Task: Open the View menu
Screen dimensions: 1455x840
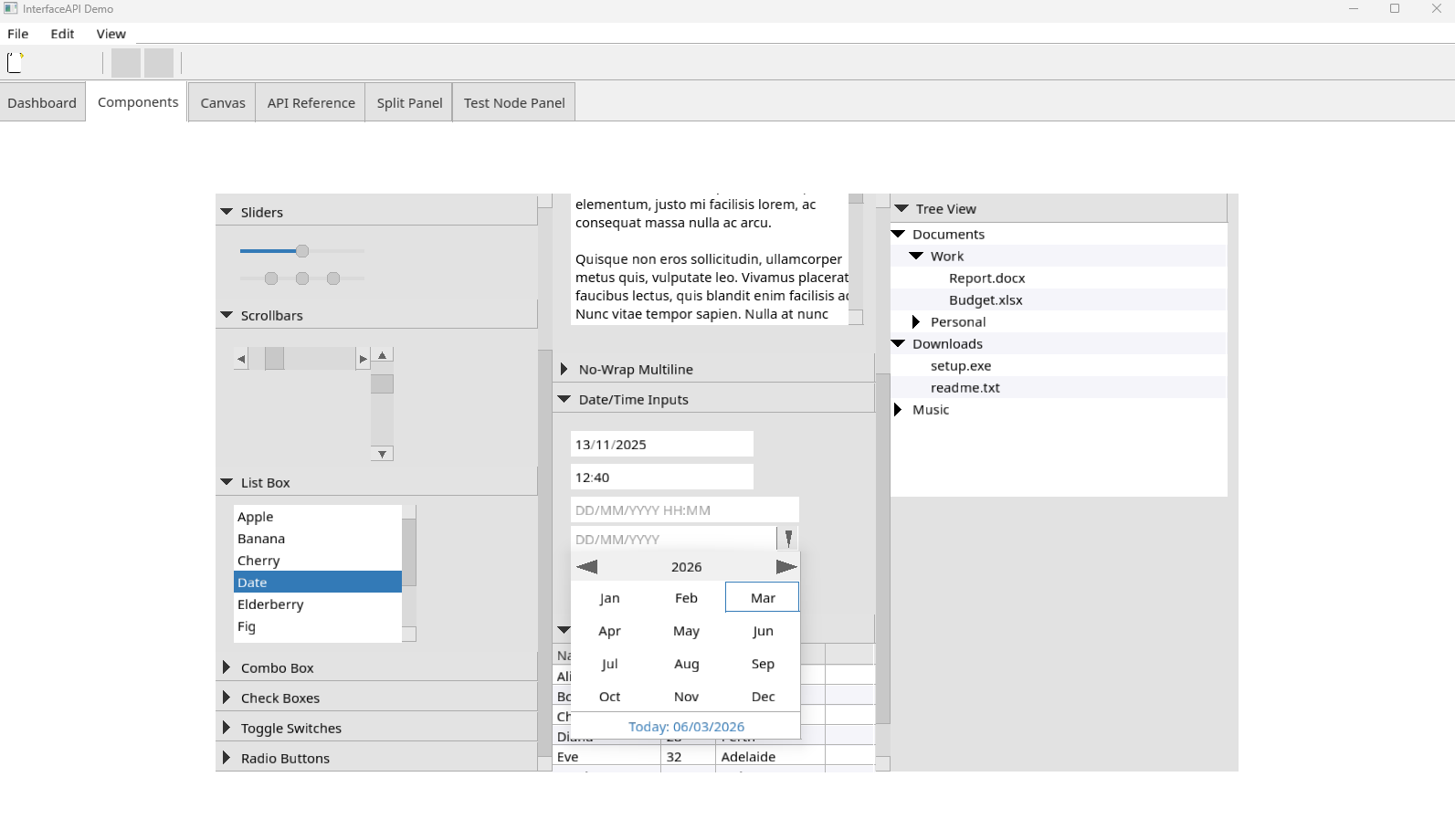Action: point(111,34)
